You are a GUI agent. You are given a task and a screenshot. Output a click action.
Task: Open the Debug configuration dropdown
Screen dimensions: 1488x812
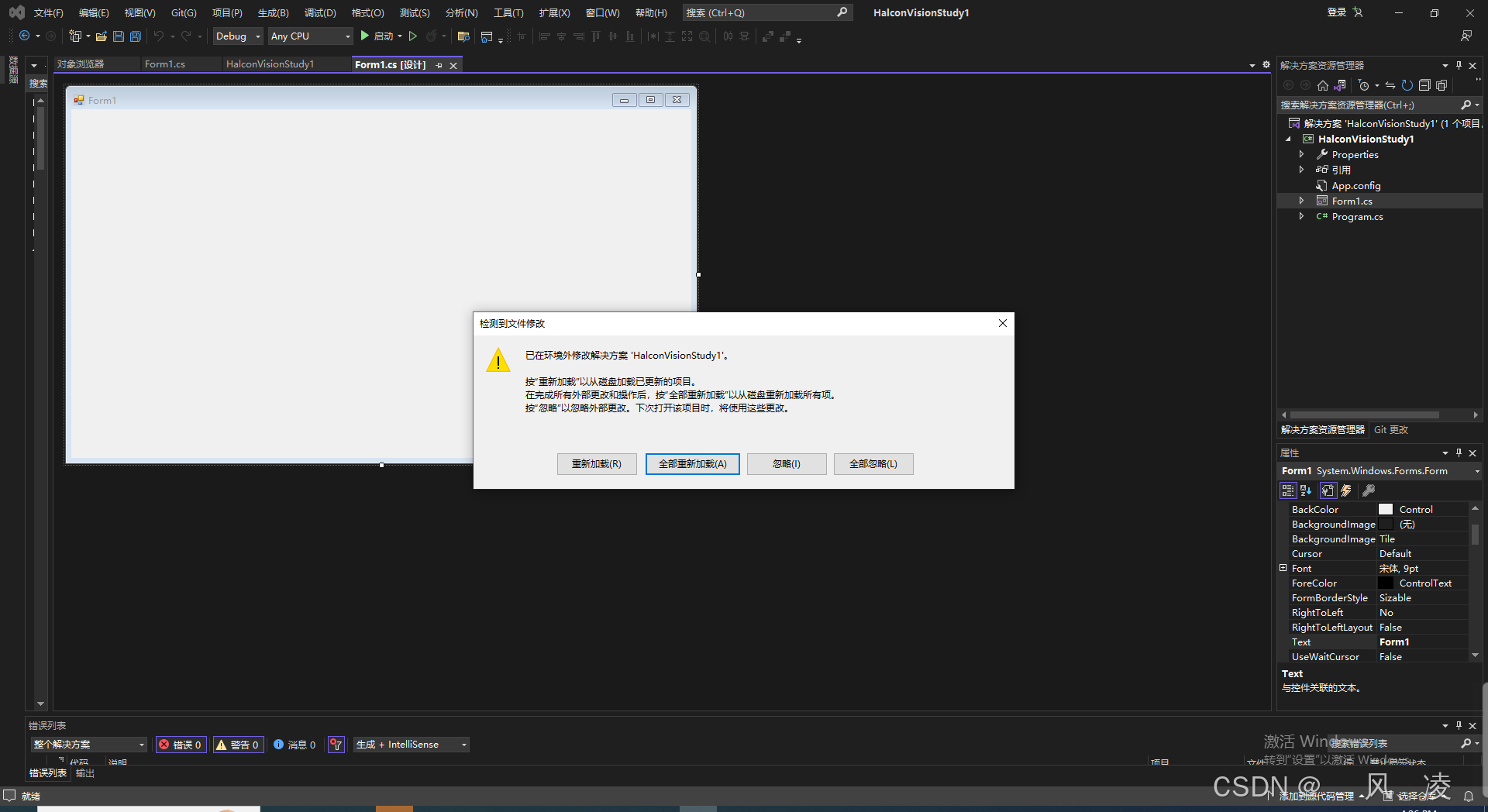[x=238, y=36]
